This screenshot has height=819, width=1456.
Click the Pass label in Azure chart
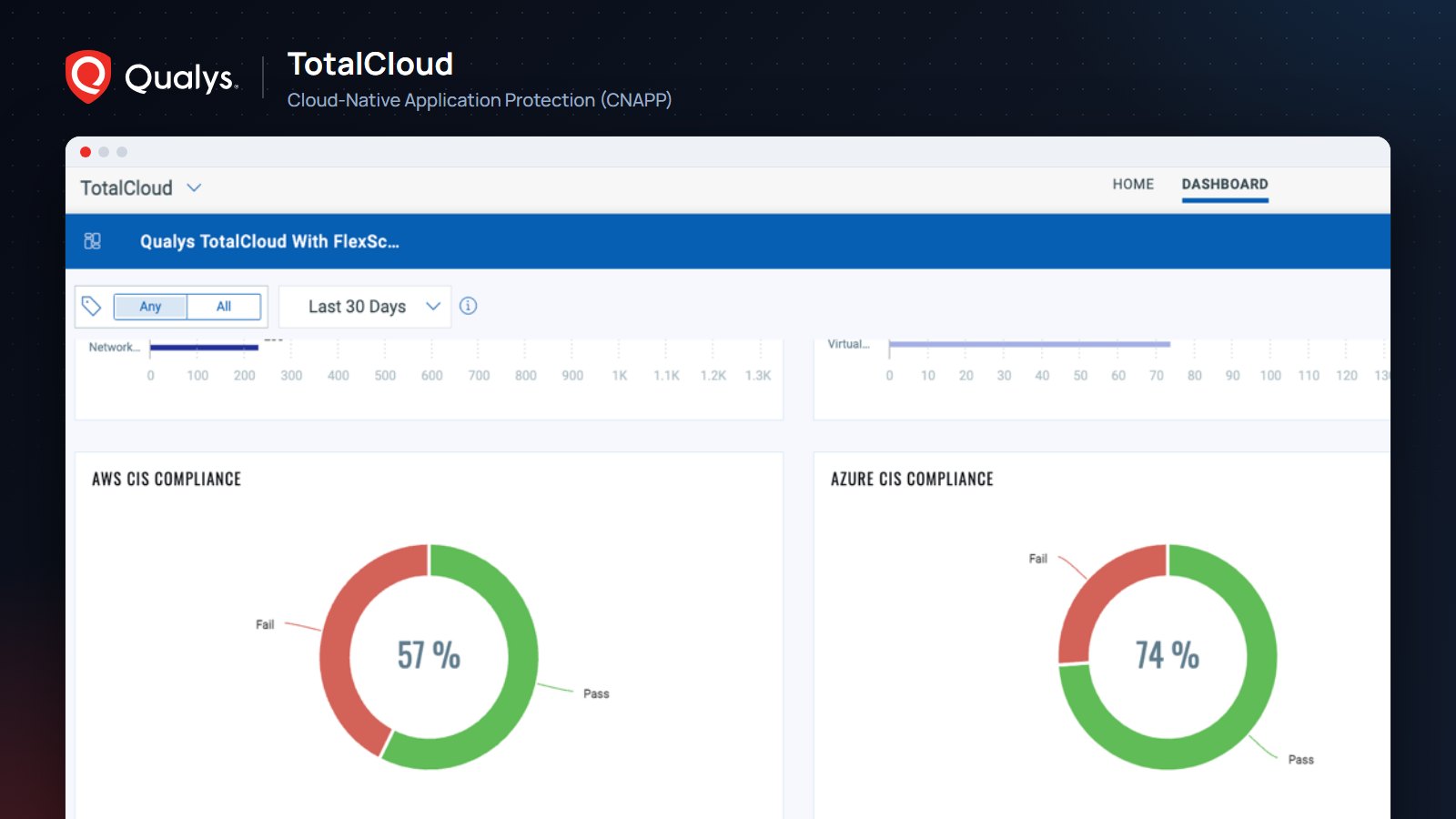(1300, 760)
